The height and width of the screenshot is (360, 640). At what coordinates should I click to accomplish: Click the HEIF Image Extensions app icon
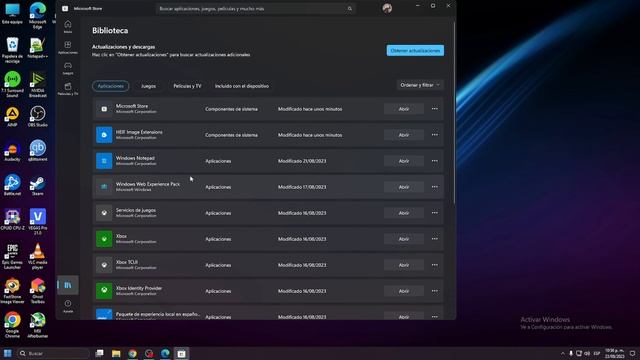tap(104, 135)
